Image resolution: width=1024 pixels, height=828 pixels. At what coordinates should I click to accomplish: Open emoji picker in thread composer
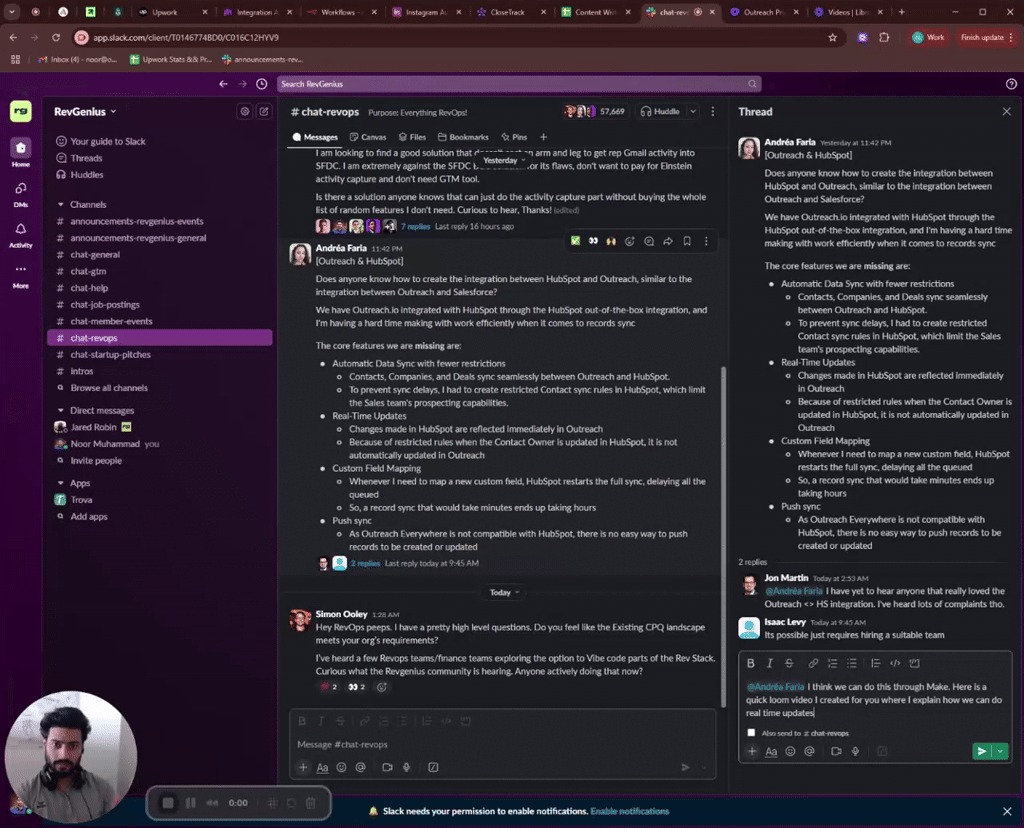coord(790,751)
